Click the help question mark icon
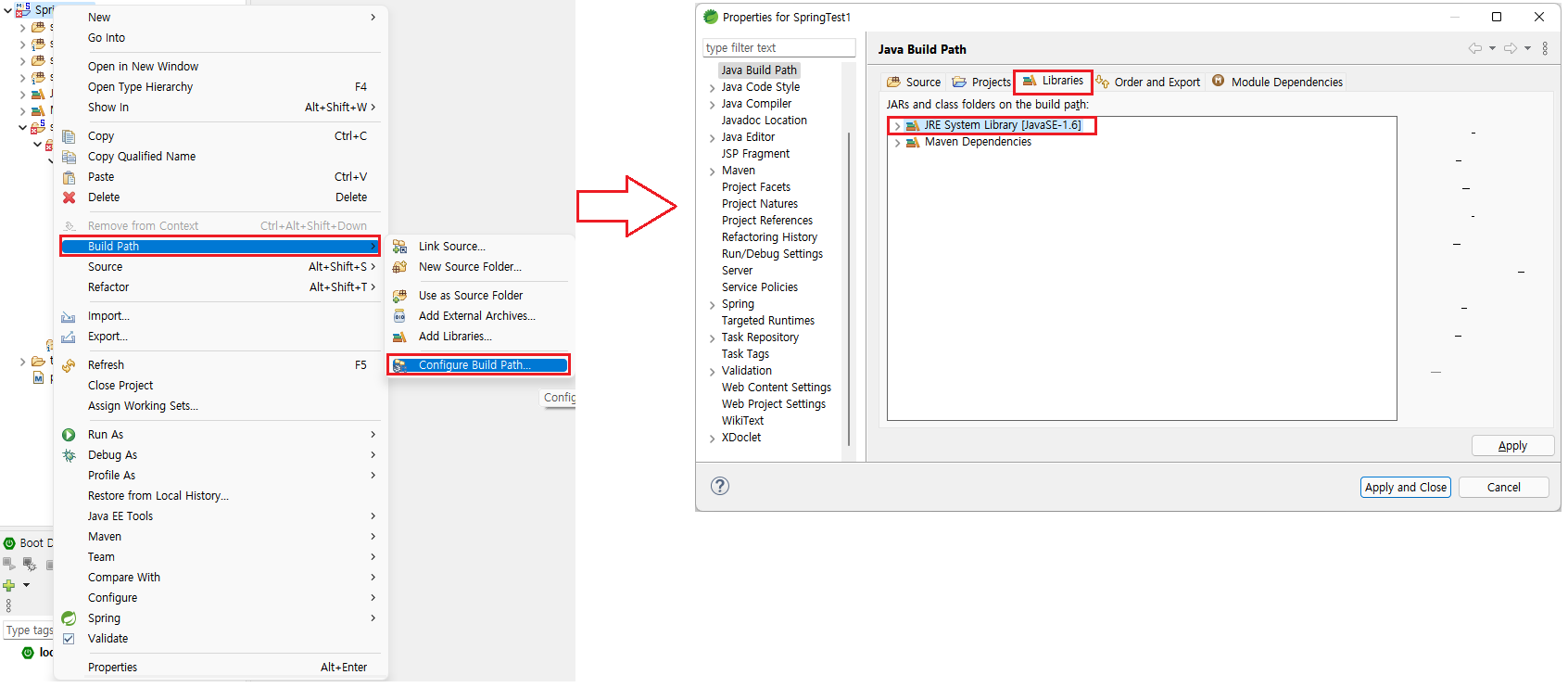The image size is (1568, 700). (720, 486)
